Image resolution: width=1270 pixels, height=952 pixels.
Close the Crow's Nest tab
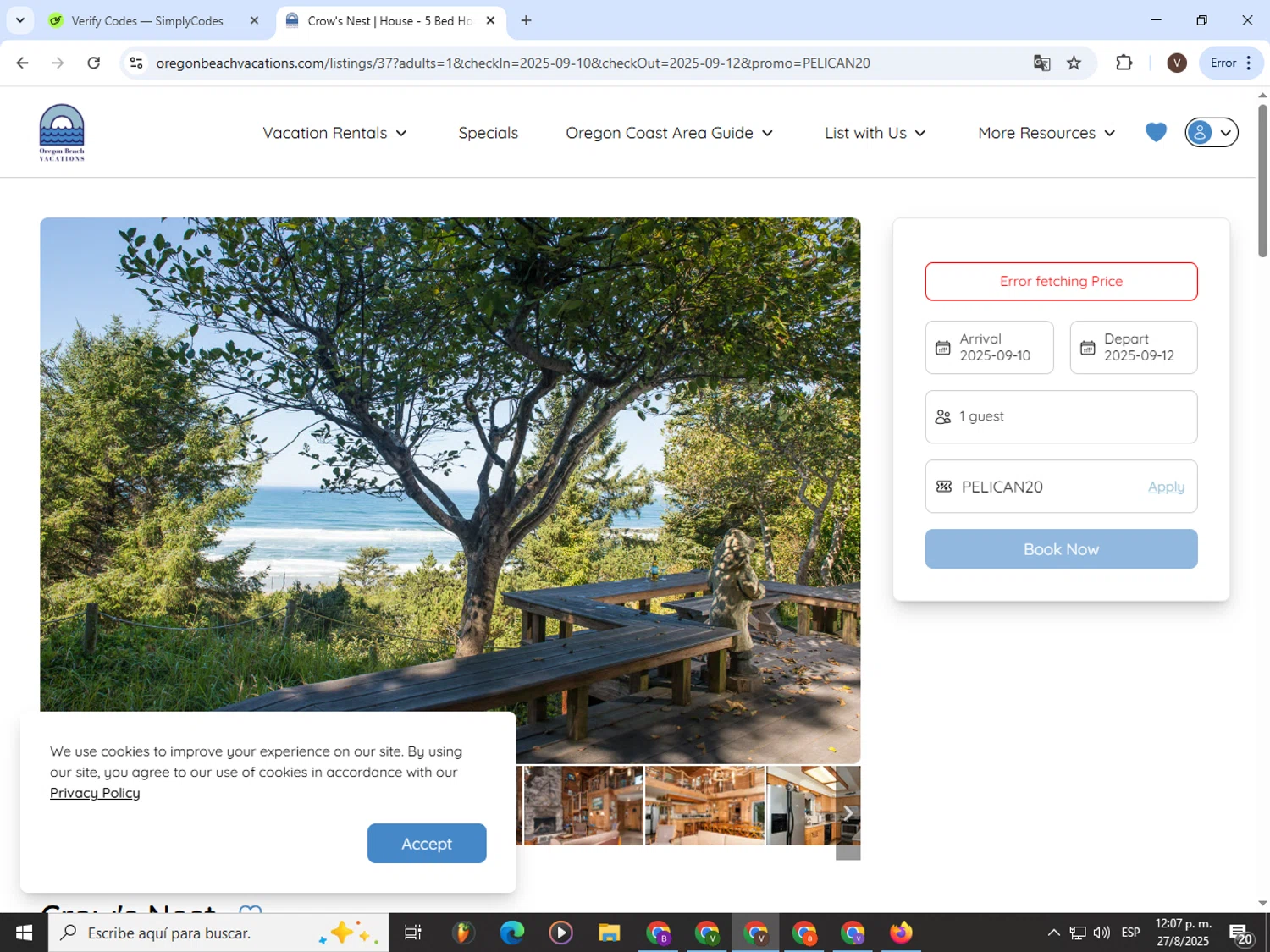tap(490, 21)
